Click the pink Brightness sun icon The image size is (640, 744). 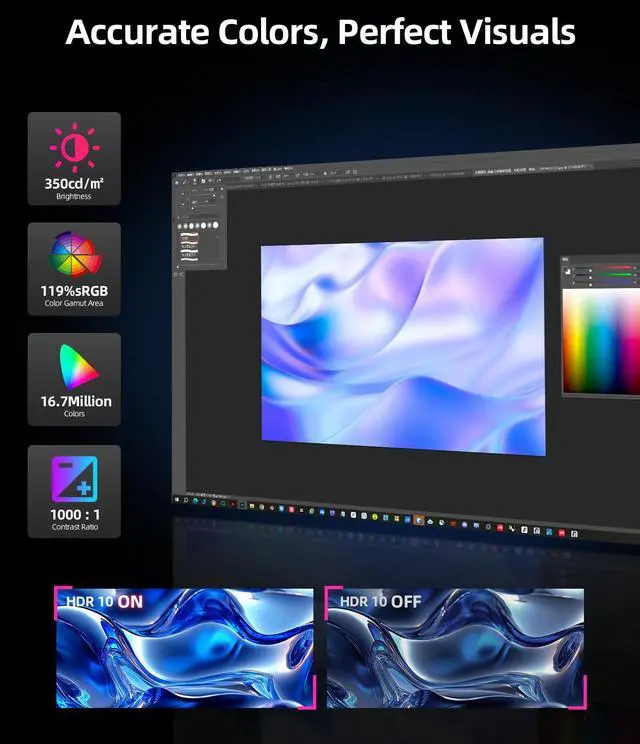[74, 148]
